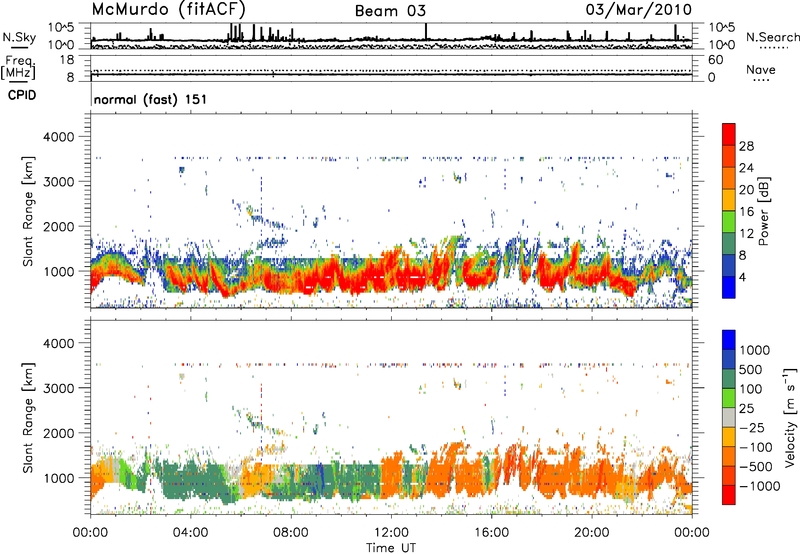Image resolution: width=800 pixels, height=554 pixels.
Task: Click the 24 label on power colorbar
Action: tap(746, 168)
